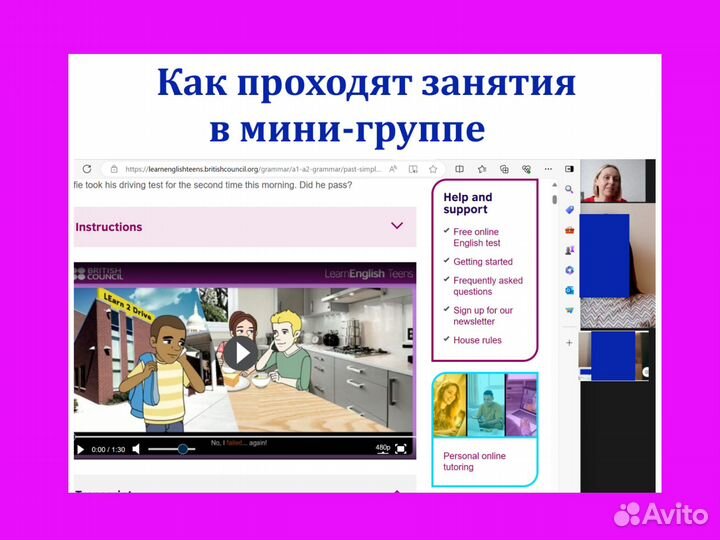Click the page scrollbar up arrow
This screenshot has width=720, height=540.
pyautogui.click(x=555, y=185)
